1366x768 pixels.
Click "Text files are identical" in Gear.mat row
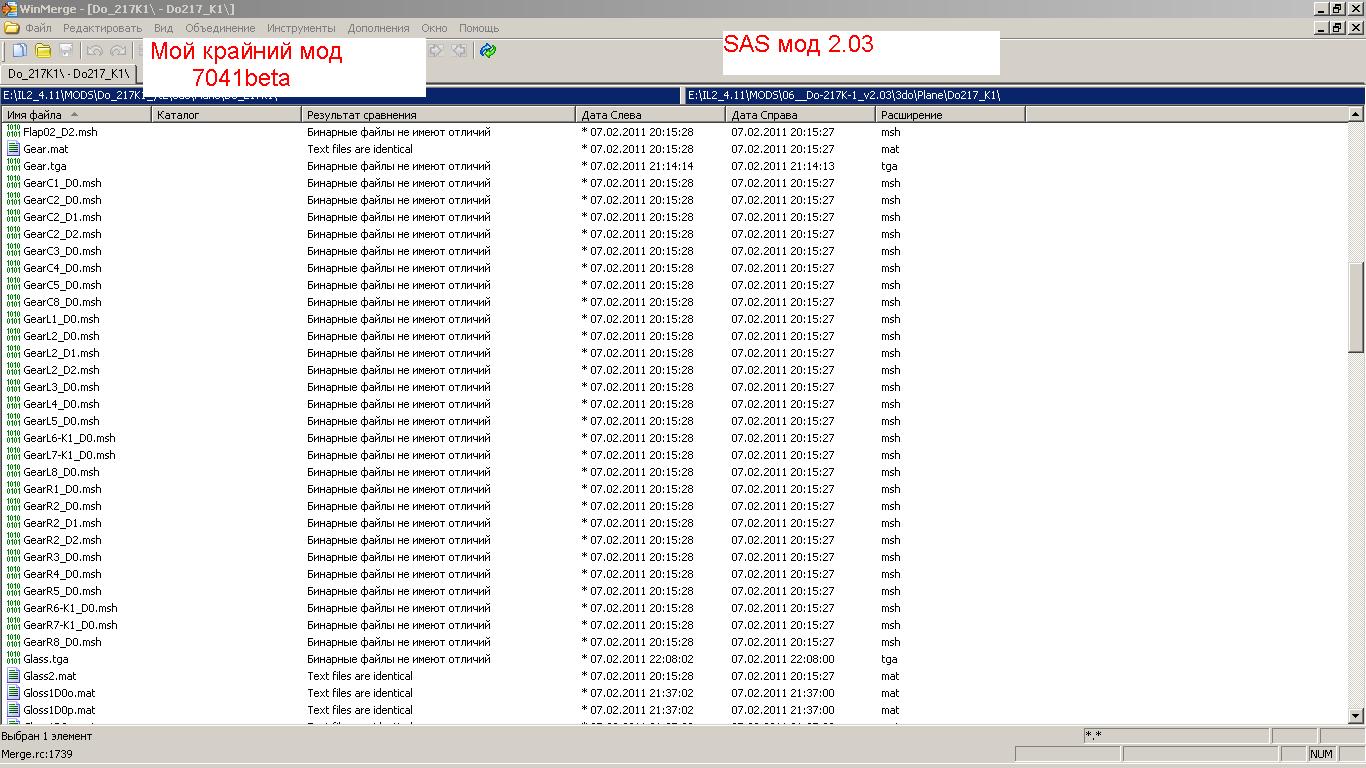coord(360,149)
